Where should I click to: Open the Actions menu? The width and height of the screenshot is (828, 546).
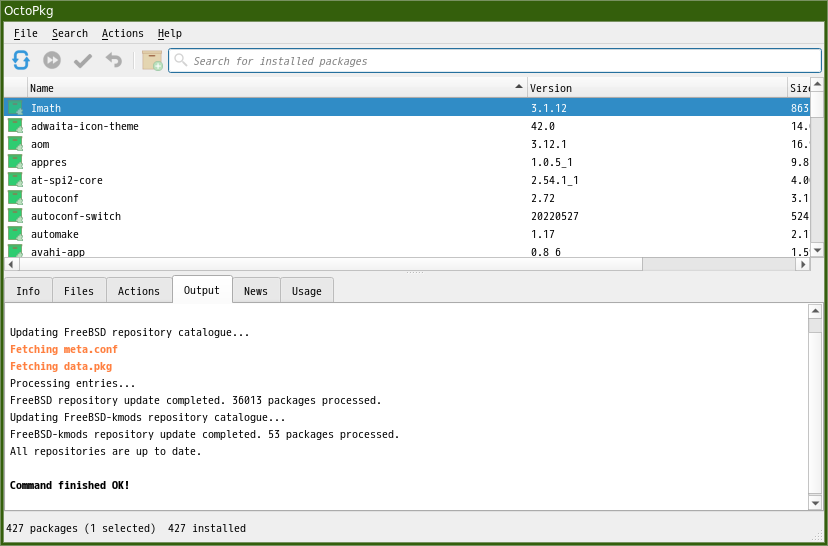pos(123,33)
